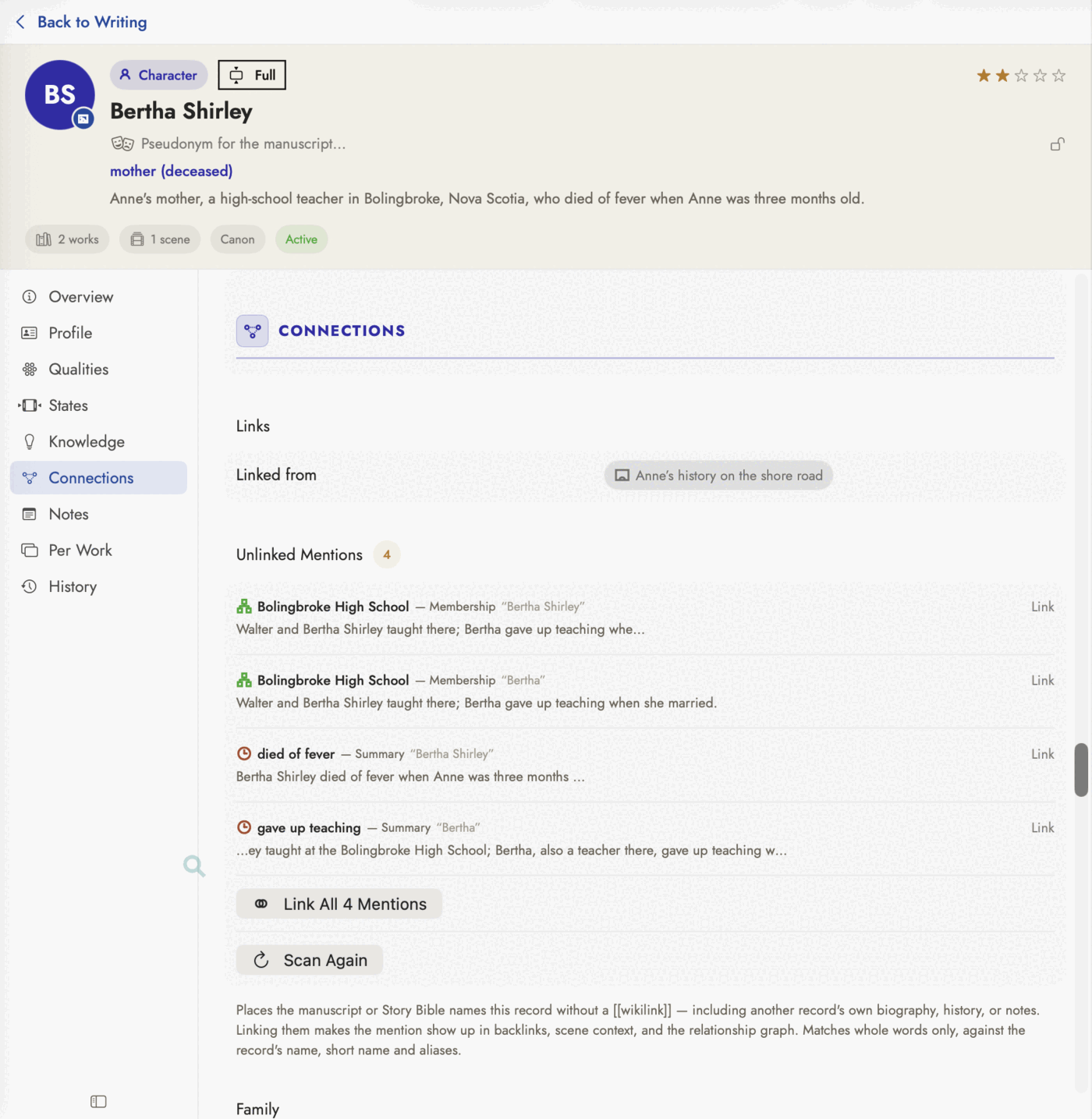Collapse the sidebar panel icon
Viewport: 1092px width, 1119px height.
(x=98, y=1101)
